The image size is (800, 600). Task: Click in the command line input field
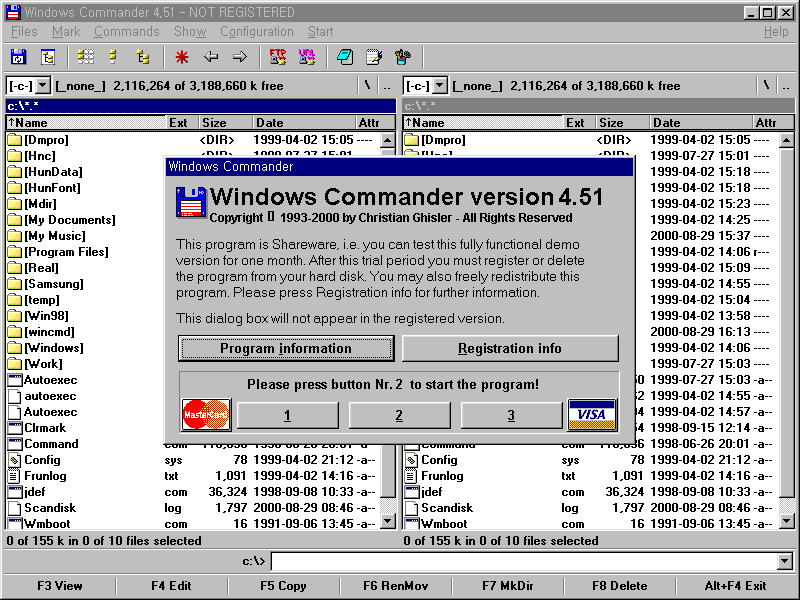pos(520,561)
